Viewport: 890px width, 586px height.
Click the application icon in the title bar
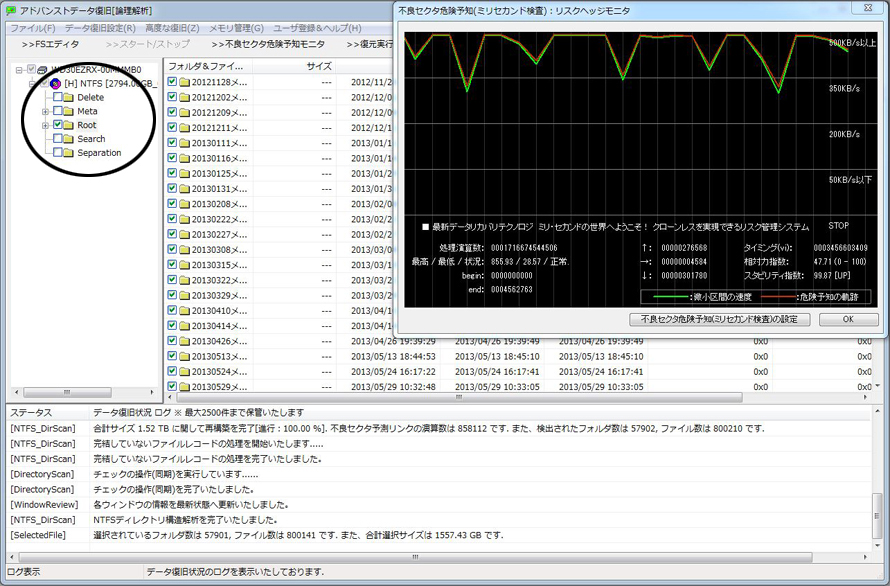coord(11,10)
